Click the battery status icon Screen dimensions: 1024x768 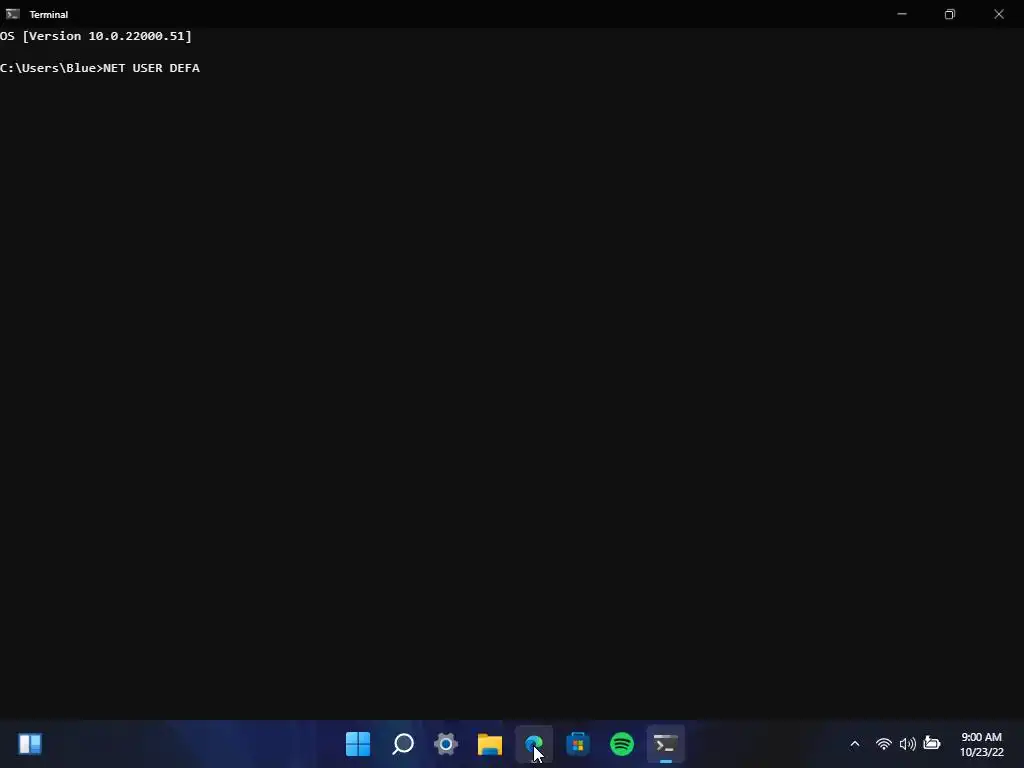pyautogui.click(x=932, y=743)
